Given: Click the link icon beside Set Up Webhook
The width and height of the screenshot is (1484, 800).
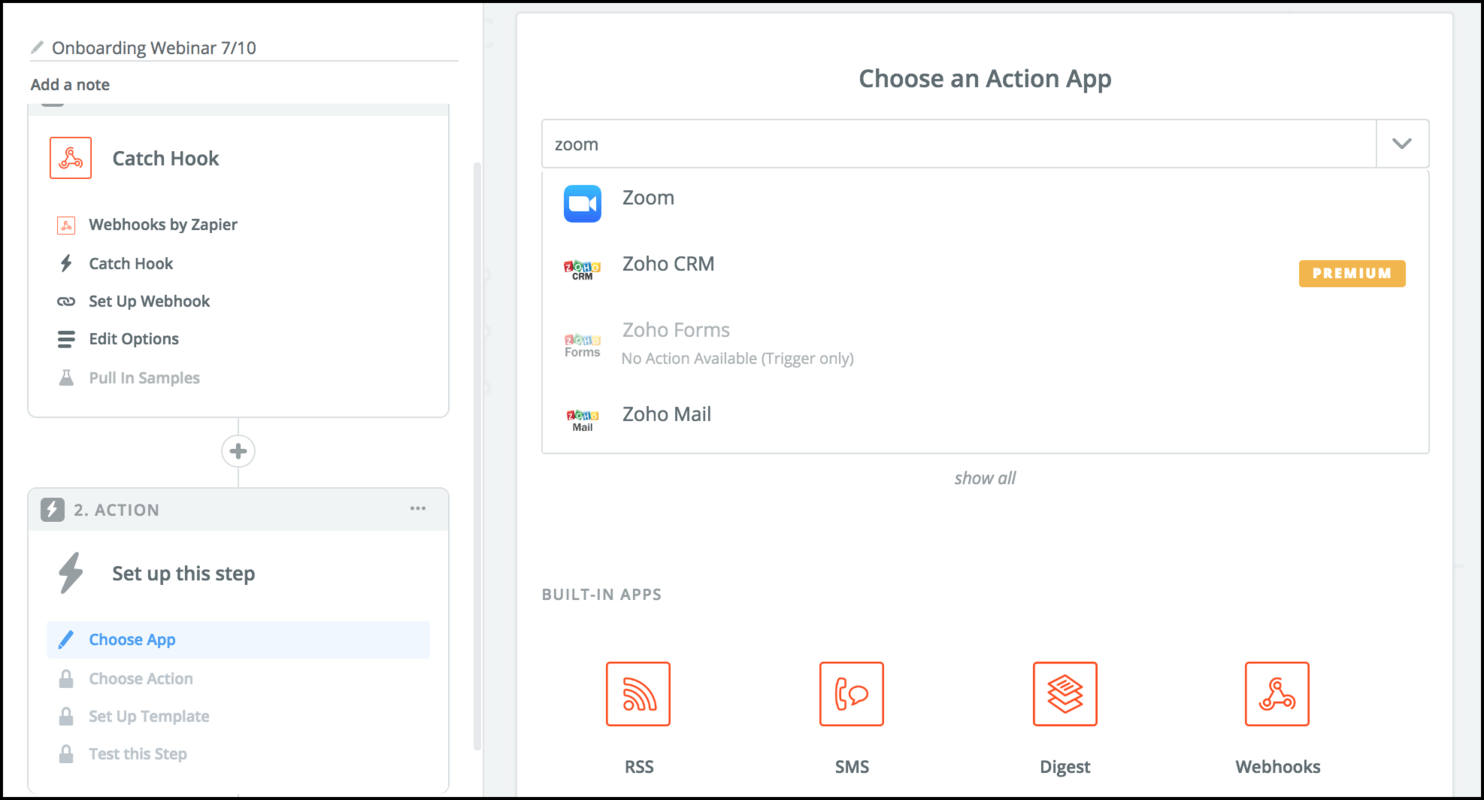Looking at the screenshot, I should [66, 301].
